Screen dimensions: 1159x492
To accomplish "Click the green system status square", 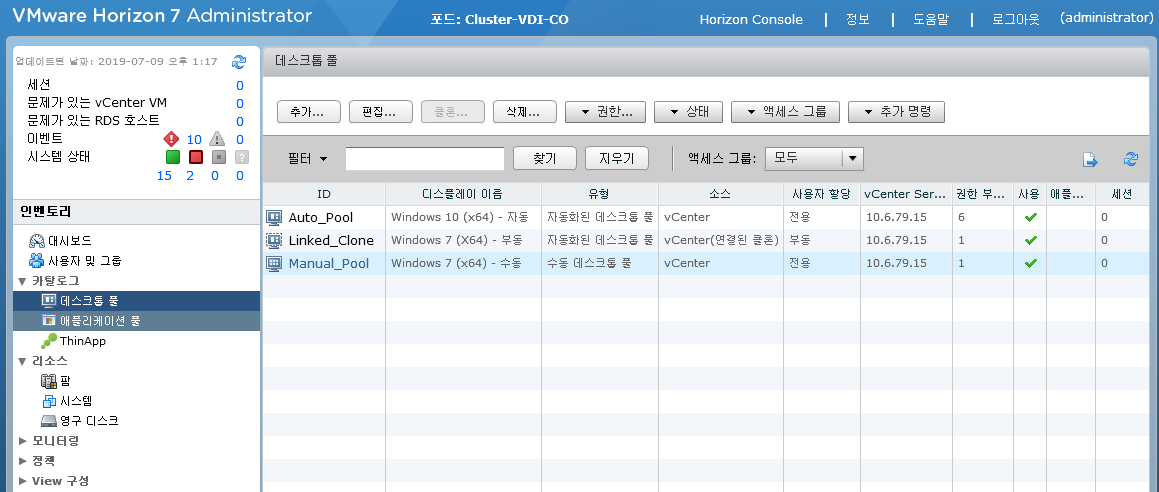I will pyautogui.click(x=173, y=157).
